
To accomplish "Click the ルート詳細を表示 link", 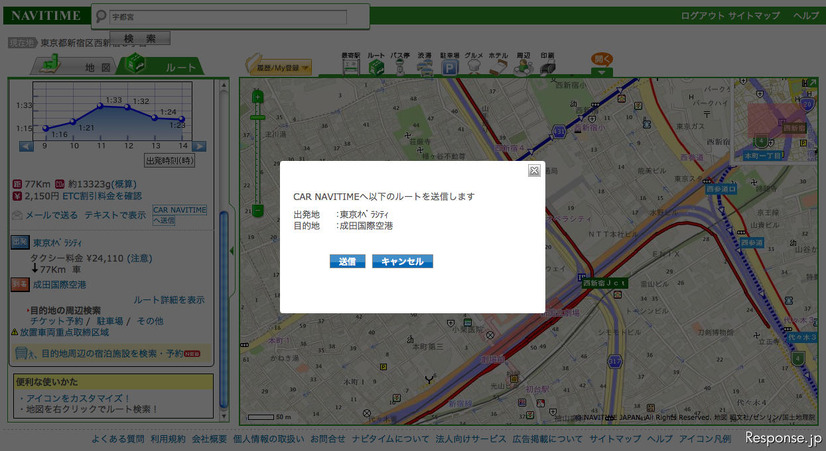I will [169, 300].
